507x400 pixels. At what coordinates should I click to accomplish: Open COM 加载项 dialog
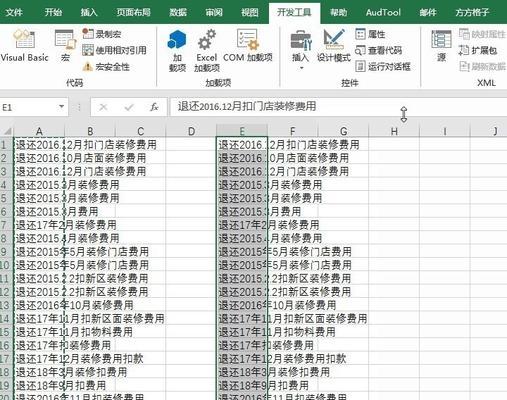(x=248, y=46)
